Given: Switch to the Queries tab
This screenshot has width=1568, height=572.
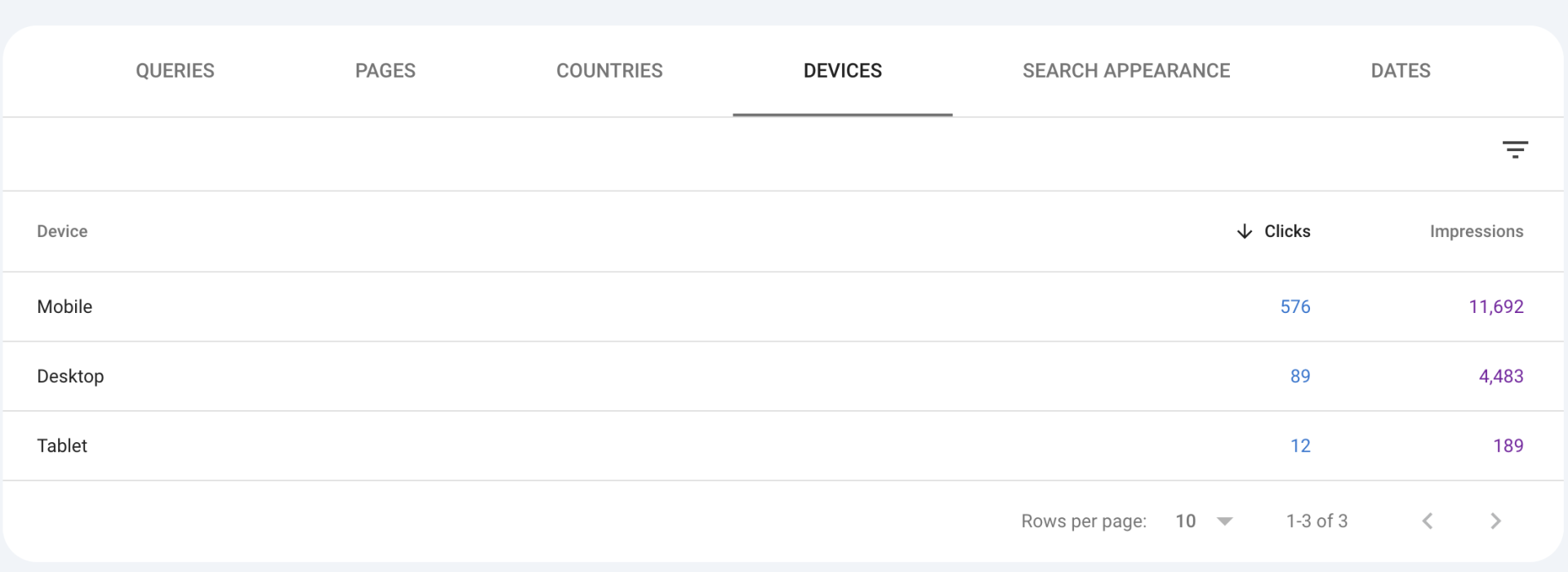Looking at the screenshot, I should click(x=175, y=71).
